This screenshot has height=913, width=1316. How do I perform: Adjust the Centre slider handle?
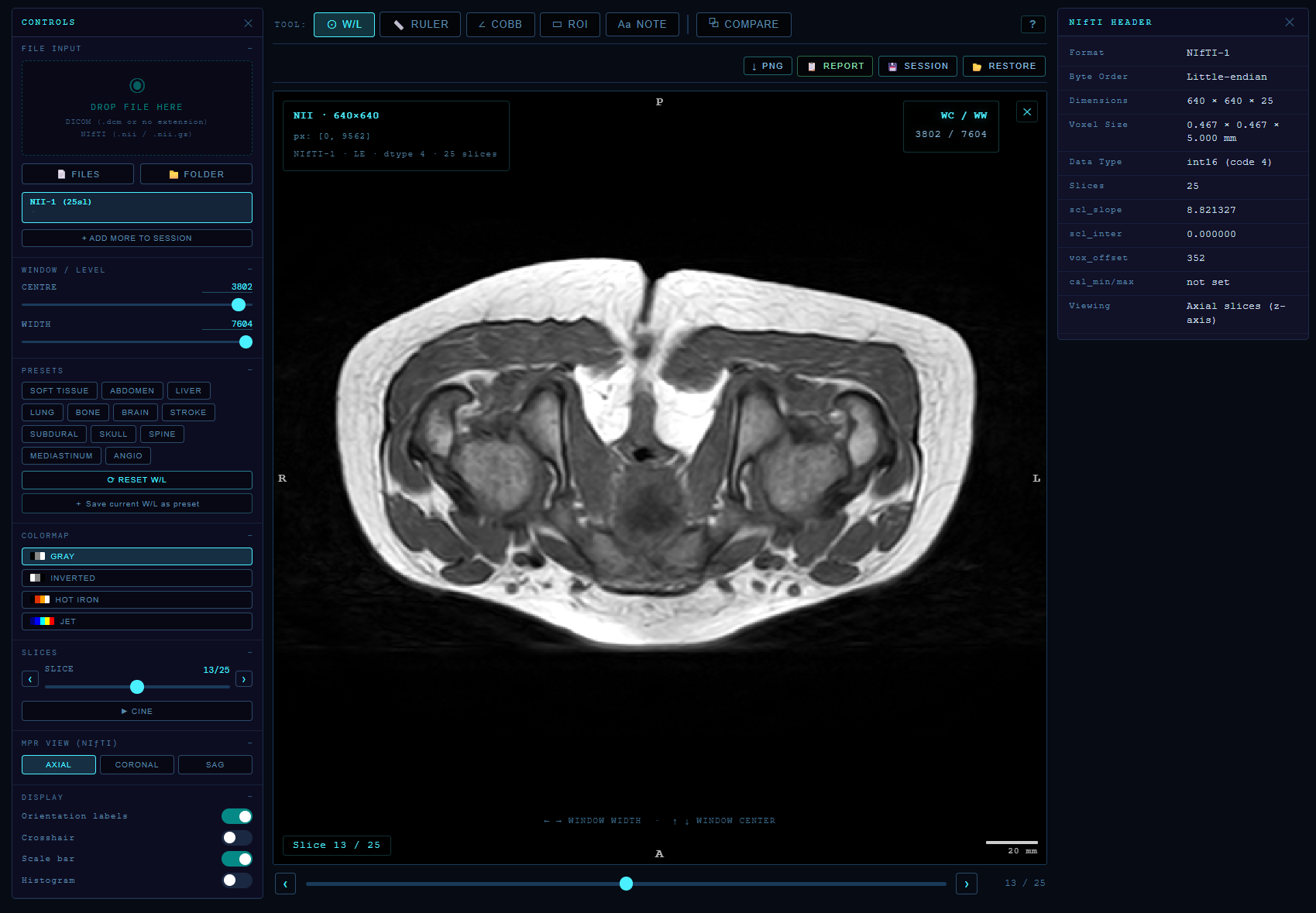coord(239,305)
